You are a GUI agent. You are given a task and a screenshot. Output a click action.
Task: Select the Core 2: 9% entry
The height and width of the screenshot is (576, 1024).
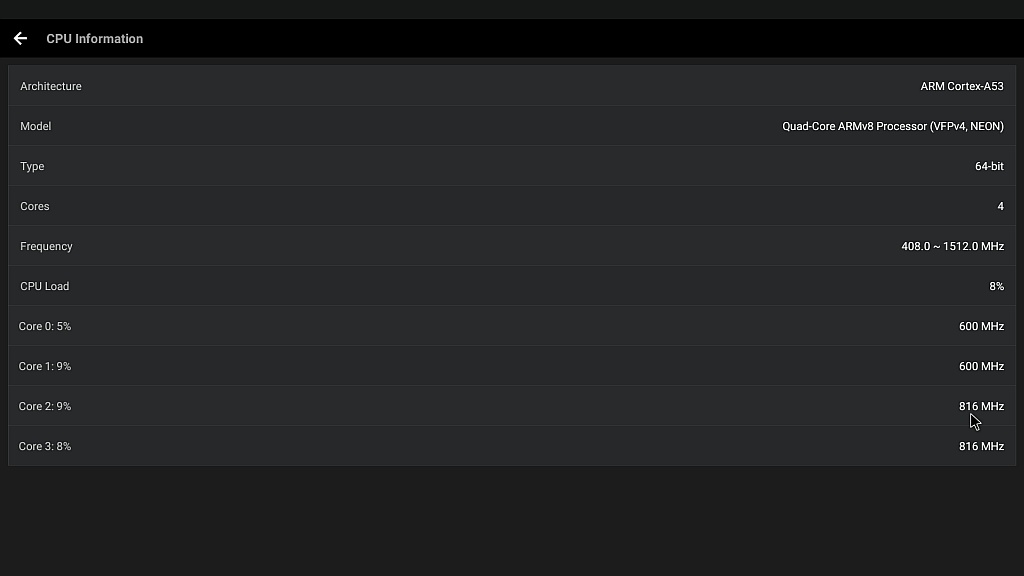pos(45,406)
